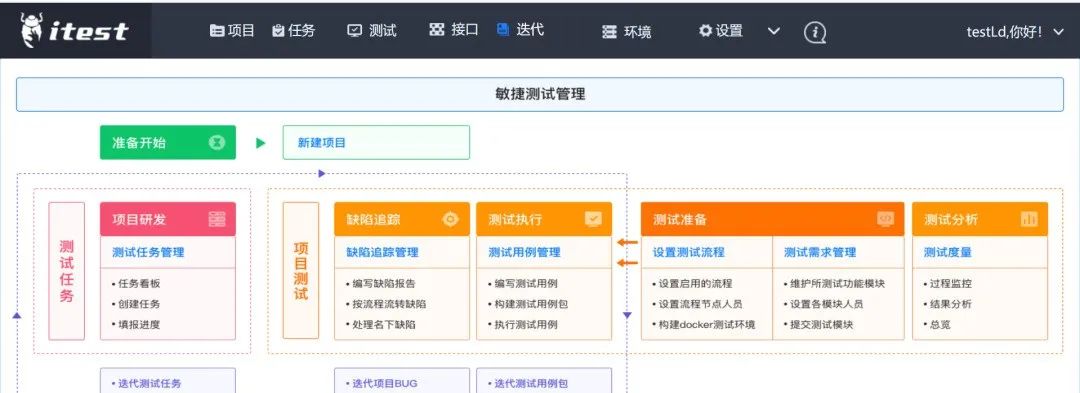This screenshot has height=393, width=1080.
Task: Open 迭代测试任务 box
Action: (167, 381)
